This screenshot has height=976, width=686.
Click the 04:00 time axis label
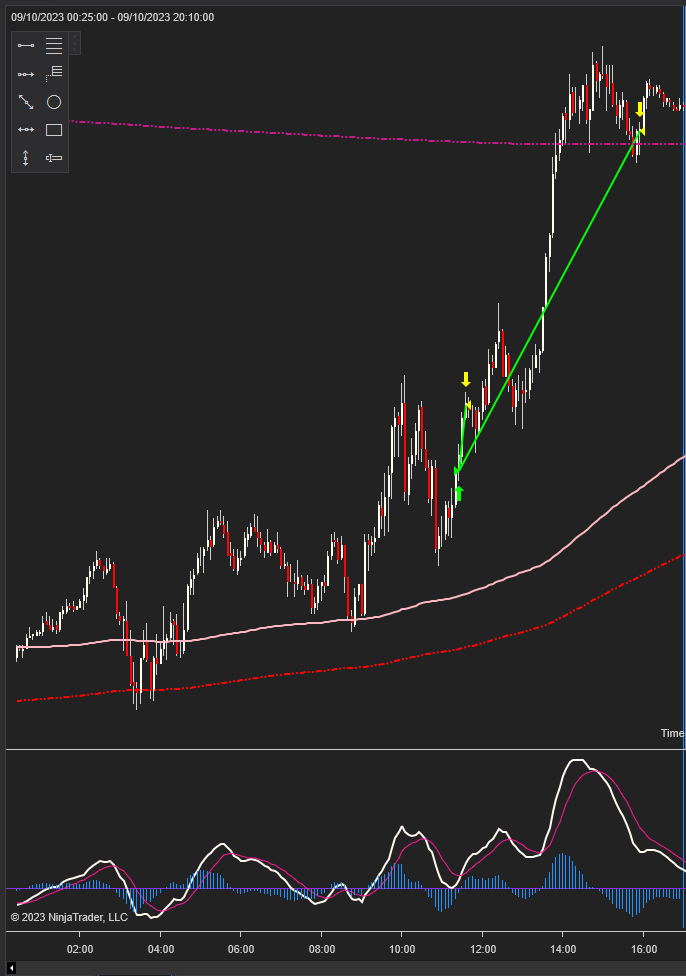161,949
